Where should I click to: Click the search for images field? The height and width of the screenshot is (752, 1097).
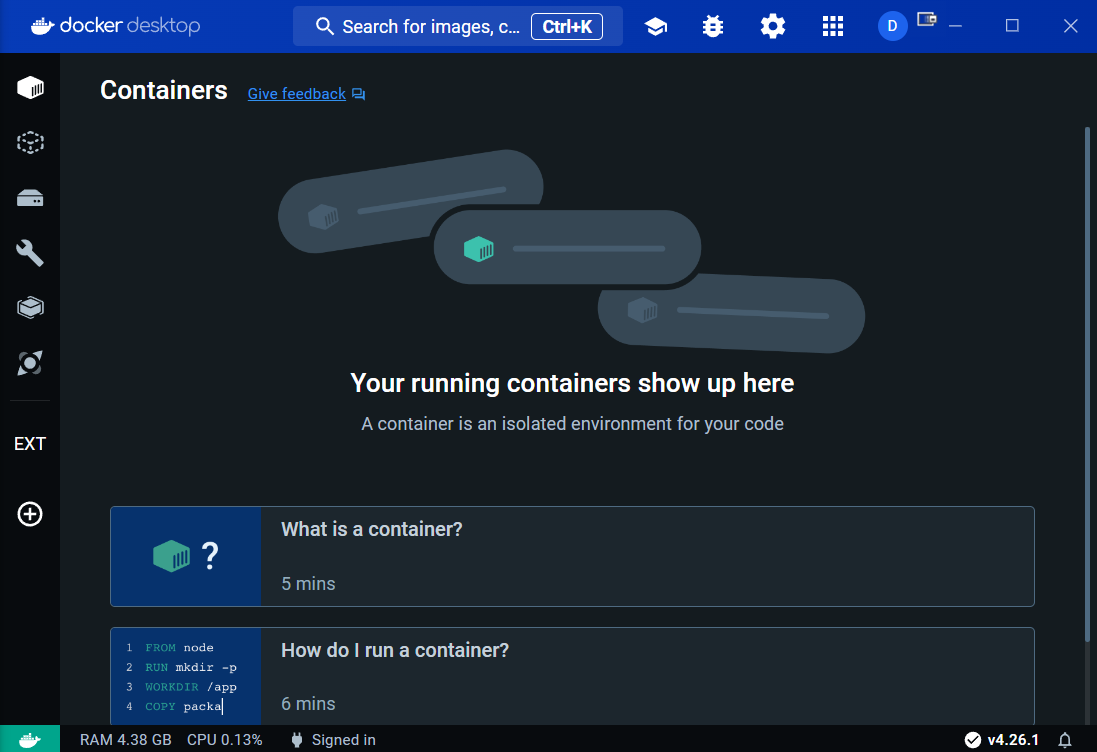430,27
